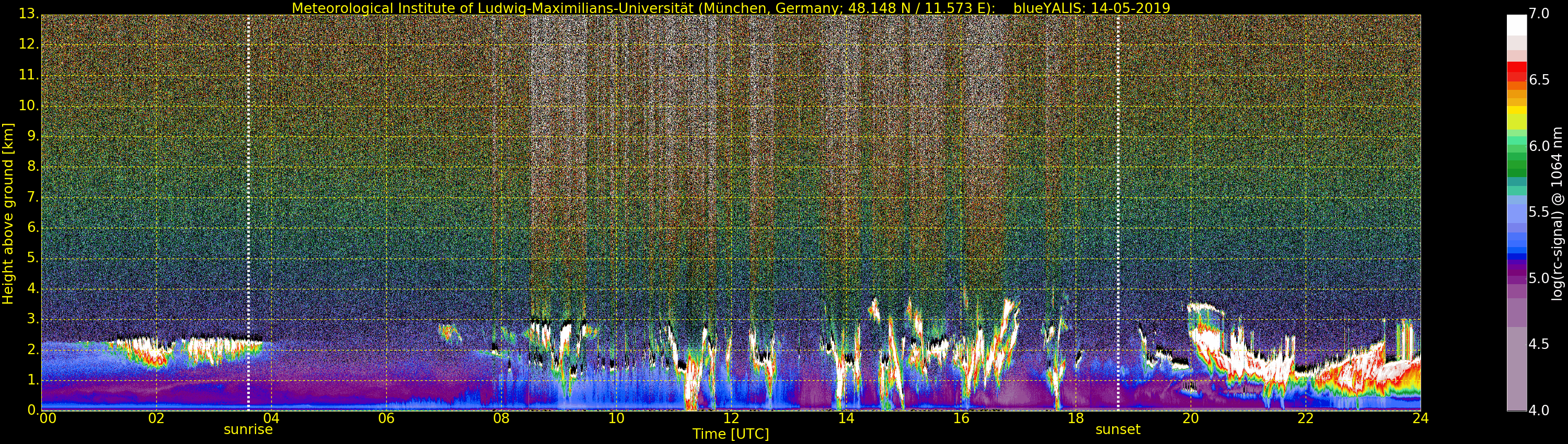Click the '6.0' colorbar value
Viewport: 1568px width, 444px height.
click(1539, 146)
